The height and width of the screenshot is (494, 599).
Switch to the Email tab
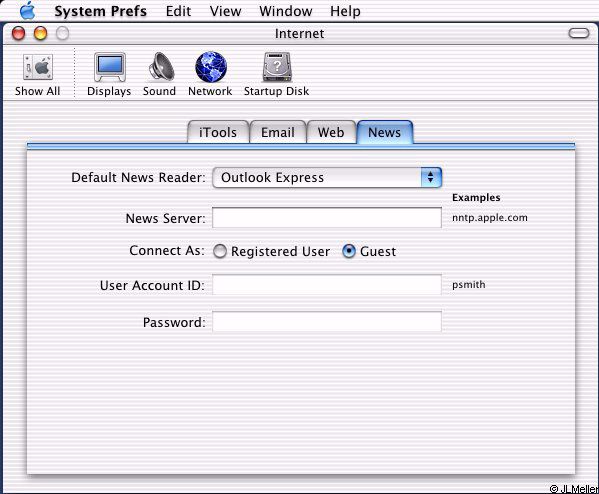[278, 132]
